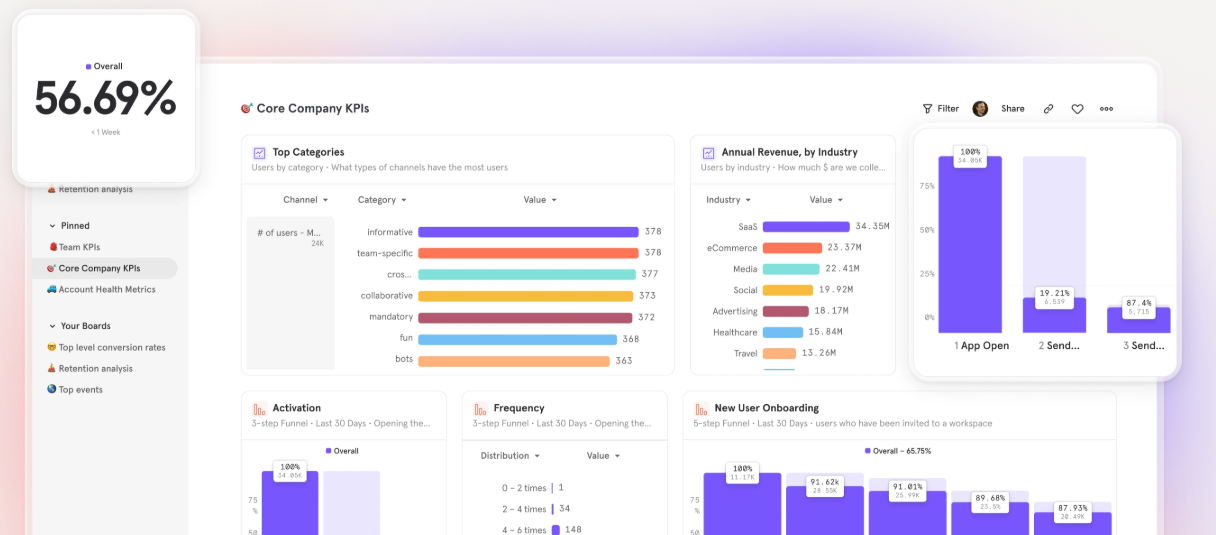
Task: Open the Channel column dropdown
Action: (306, 200)
